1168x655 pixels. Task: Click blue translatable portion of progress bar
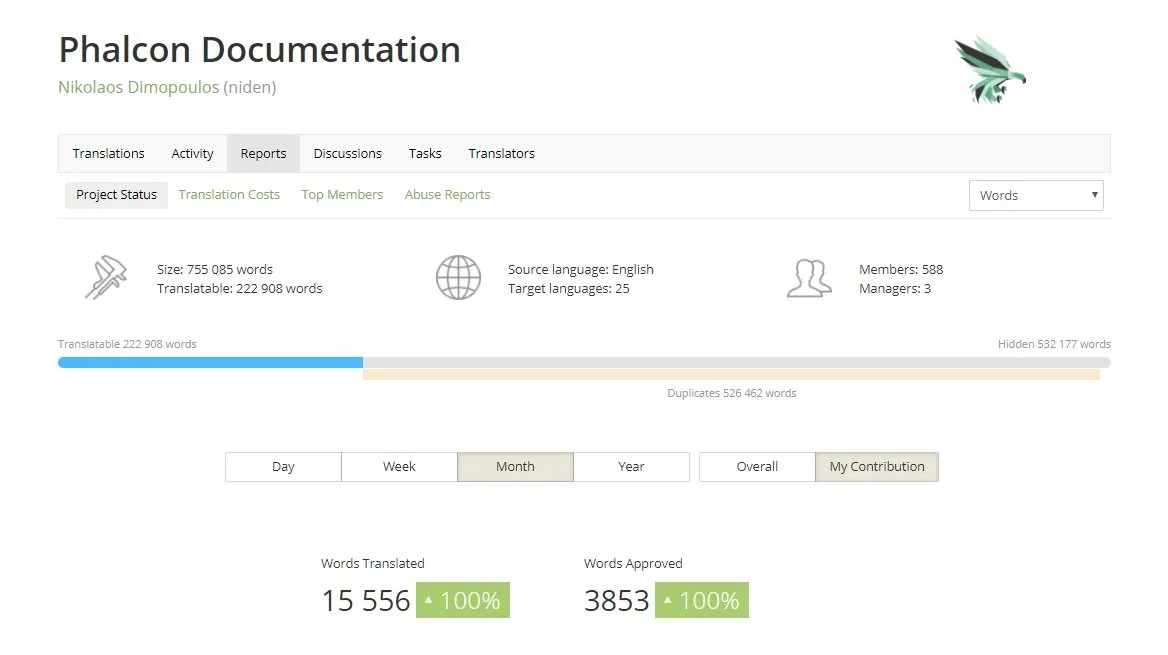211,362
